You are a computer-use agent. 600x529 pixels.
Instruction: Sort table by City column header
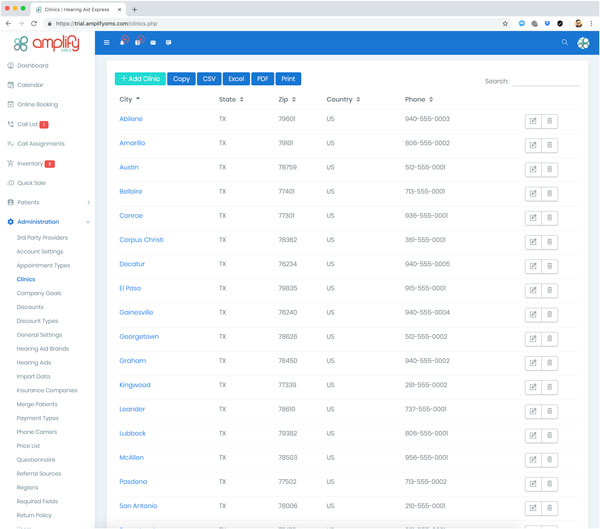(x=130, y=99)
